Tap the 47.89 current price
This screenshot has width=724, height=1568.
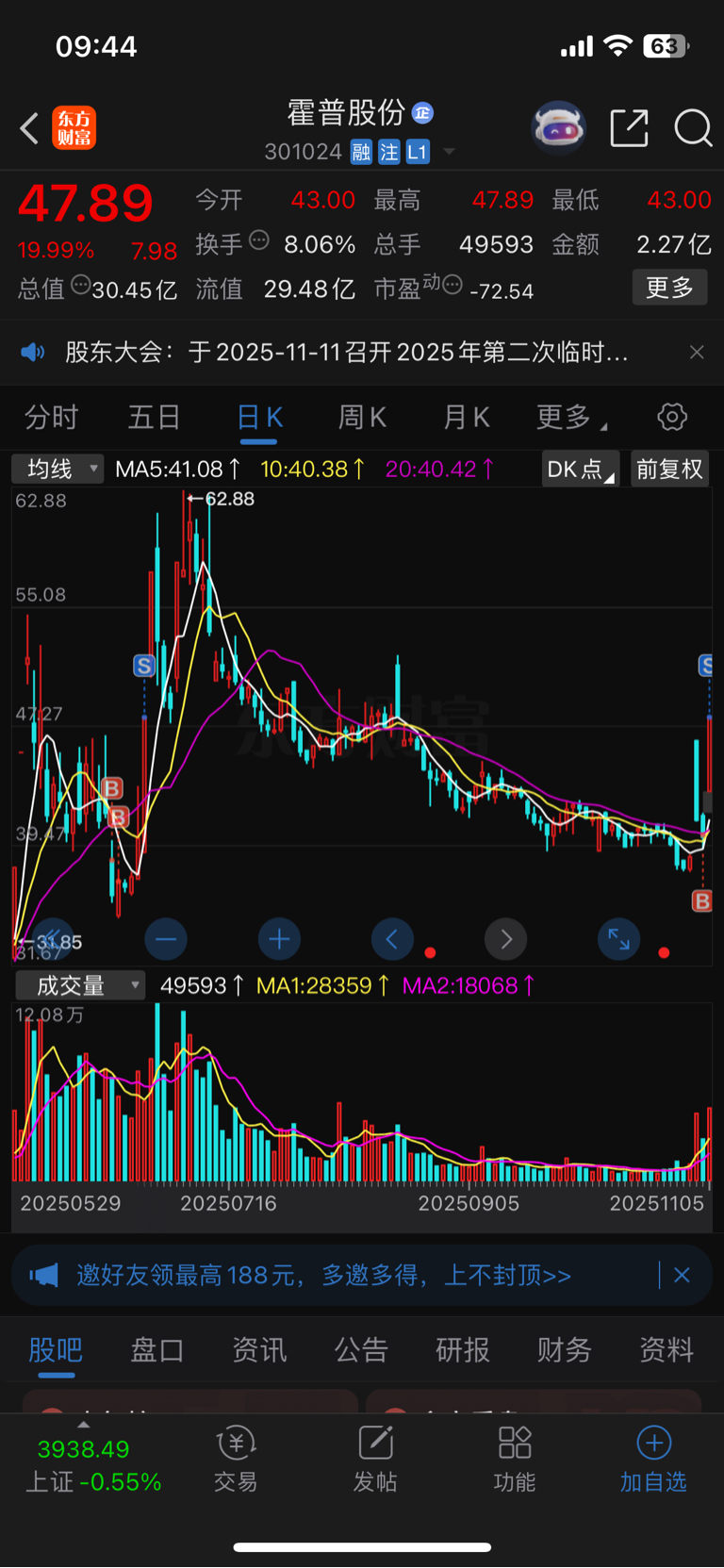pyautogui.click(x=86, y=203)
